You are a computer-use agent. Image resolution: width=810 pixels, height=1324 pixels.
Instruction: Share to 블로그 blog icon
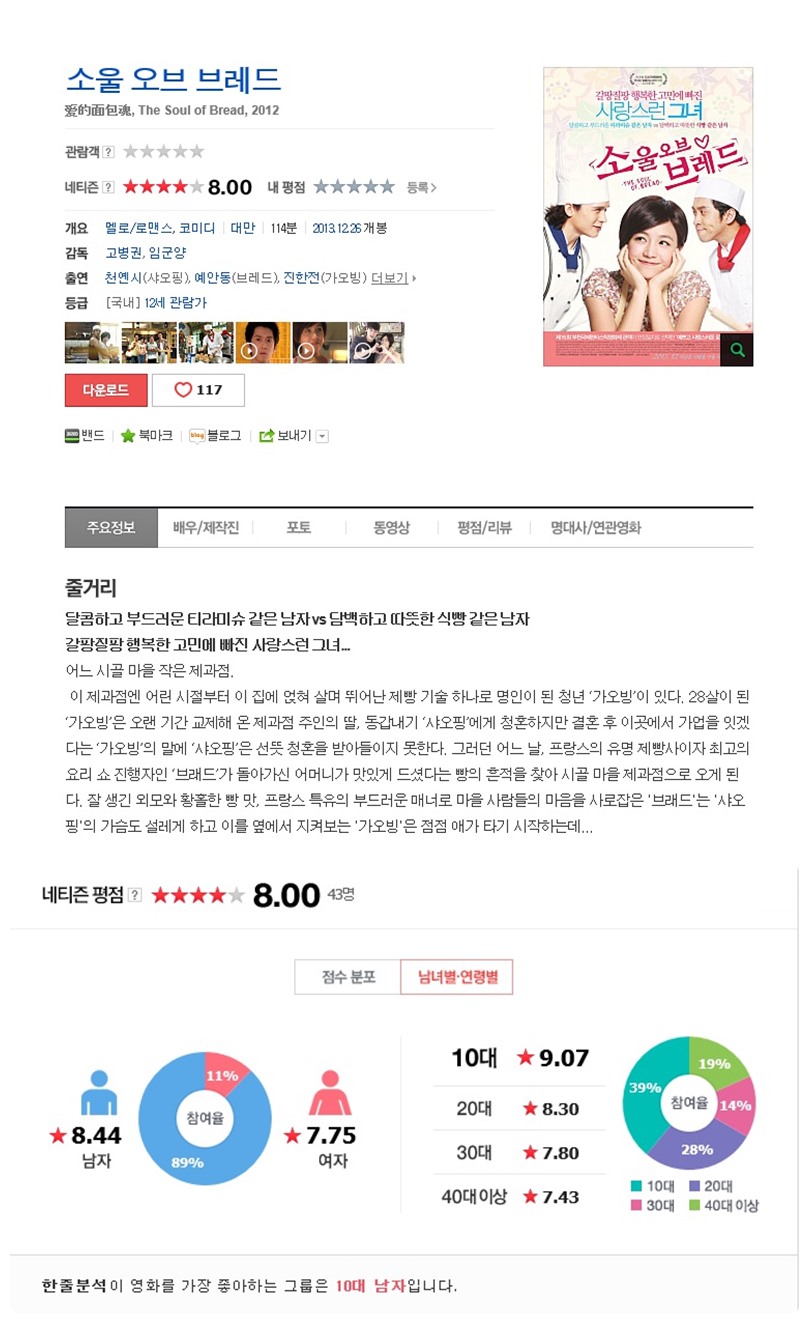point(197,436)
